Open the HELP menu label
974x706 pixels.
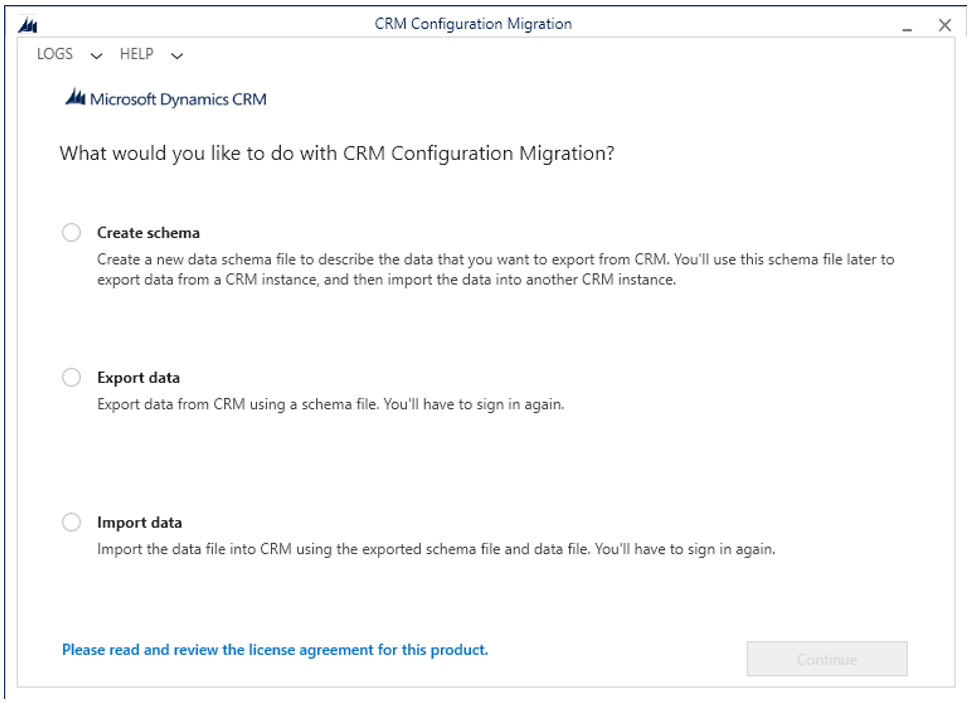point(137,54)
